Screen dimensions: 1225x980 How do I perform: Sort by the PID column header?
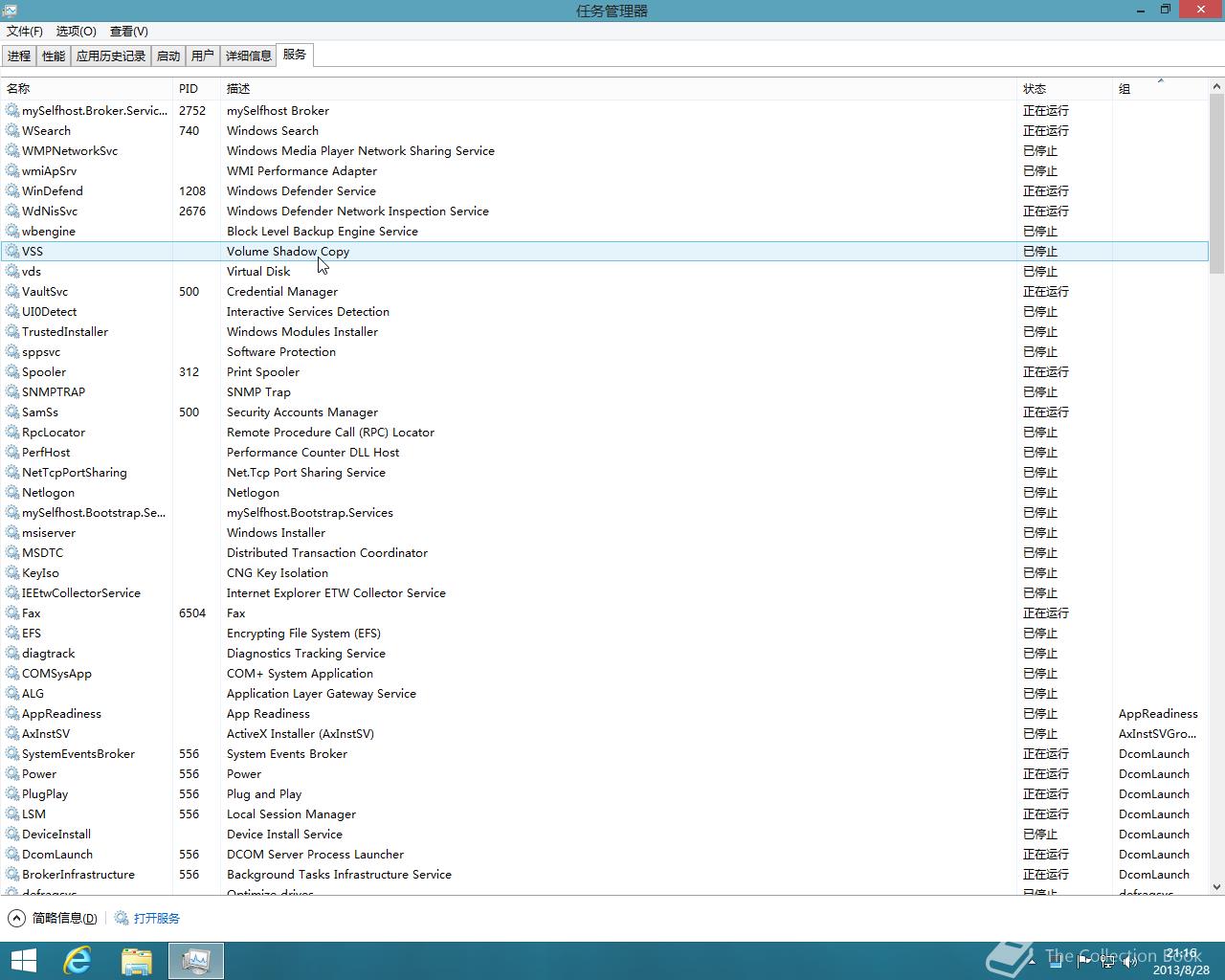(197, 88)
